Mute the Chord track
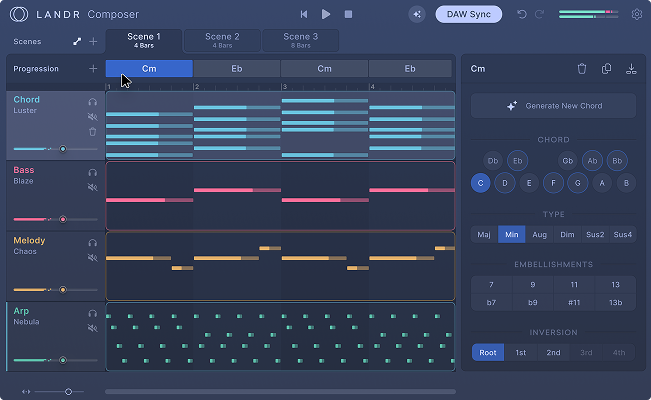The image size is (651, 400). tap(93, 117)
